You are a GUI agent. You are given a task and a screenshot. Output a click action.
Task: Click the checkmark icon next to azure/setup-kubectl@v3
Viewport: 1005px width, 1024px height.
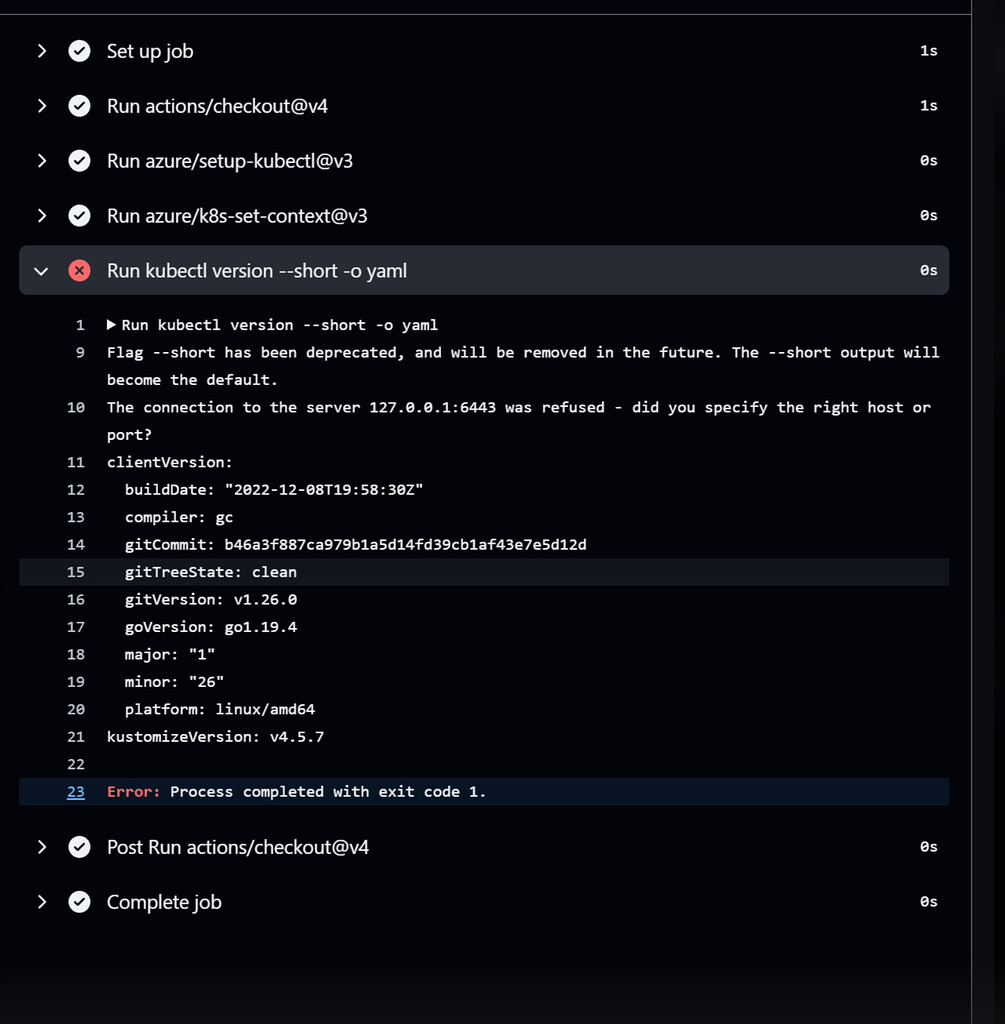pyautogui.click(x=79, y=161)
